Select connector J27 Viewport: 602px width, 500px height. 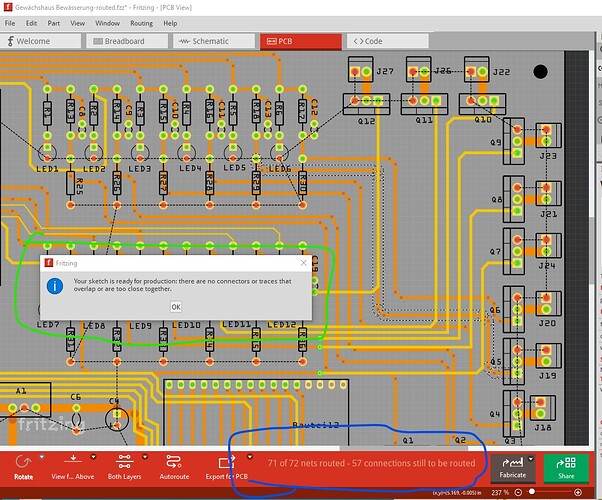click(x=361, y=69)
